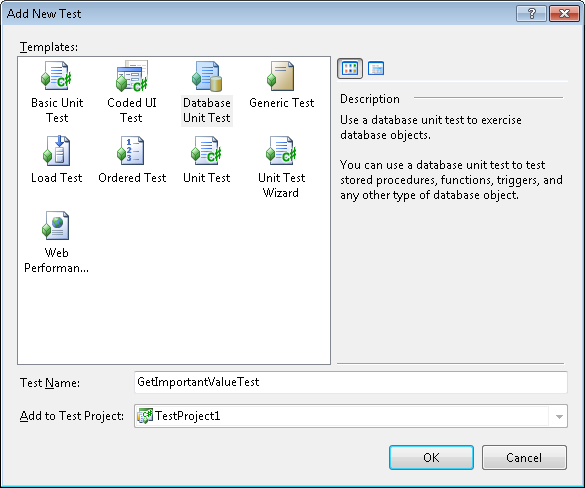Click the "Add to Test Project:" label
585x488 pixels.
72,416
